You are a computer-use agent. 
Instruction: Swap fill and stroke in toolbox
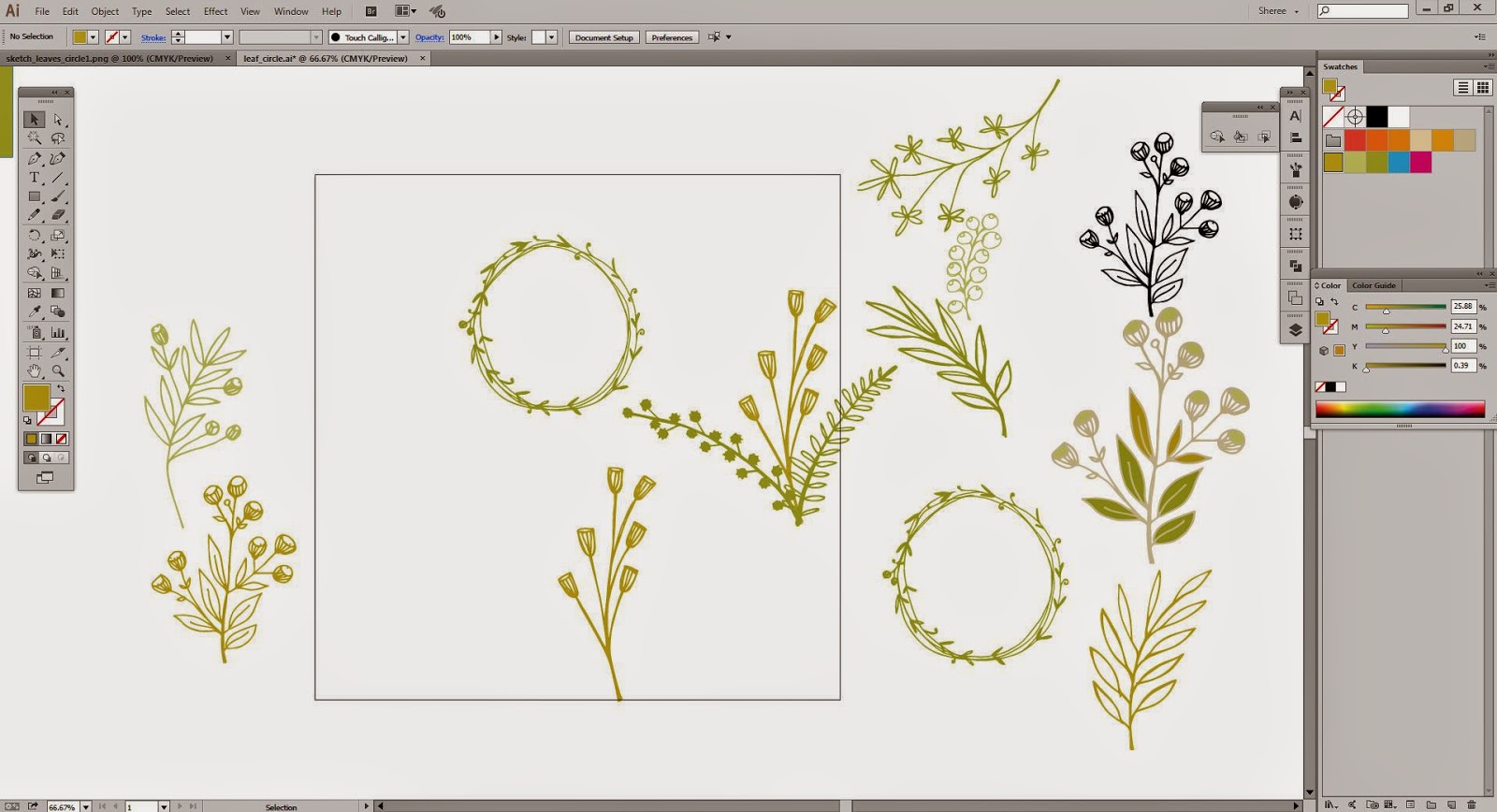point(61,388)
